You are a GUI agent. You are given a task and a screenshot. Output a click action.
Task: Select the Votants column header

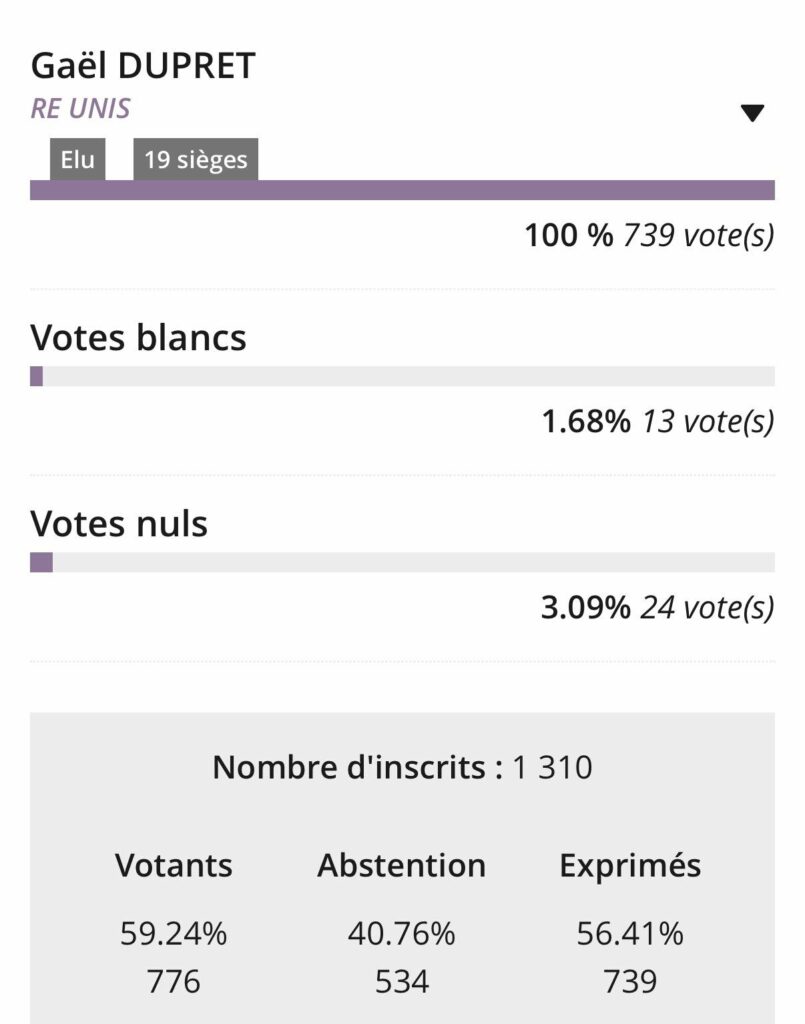pyautogui.click(x=174, y=865)
